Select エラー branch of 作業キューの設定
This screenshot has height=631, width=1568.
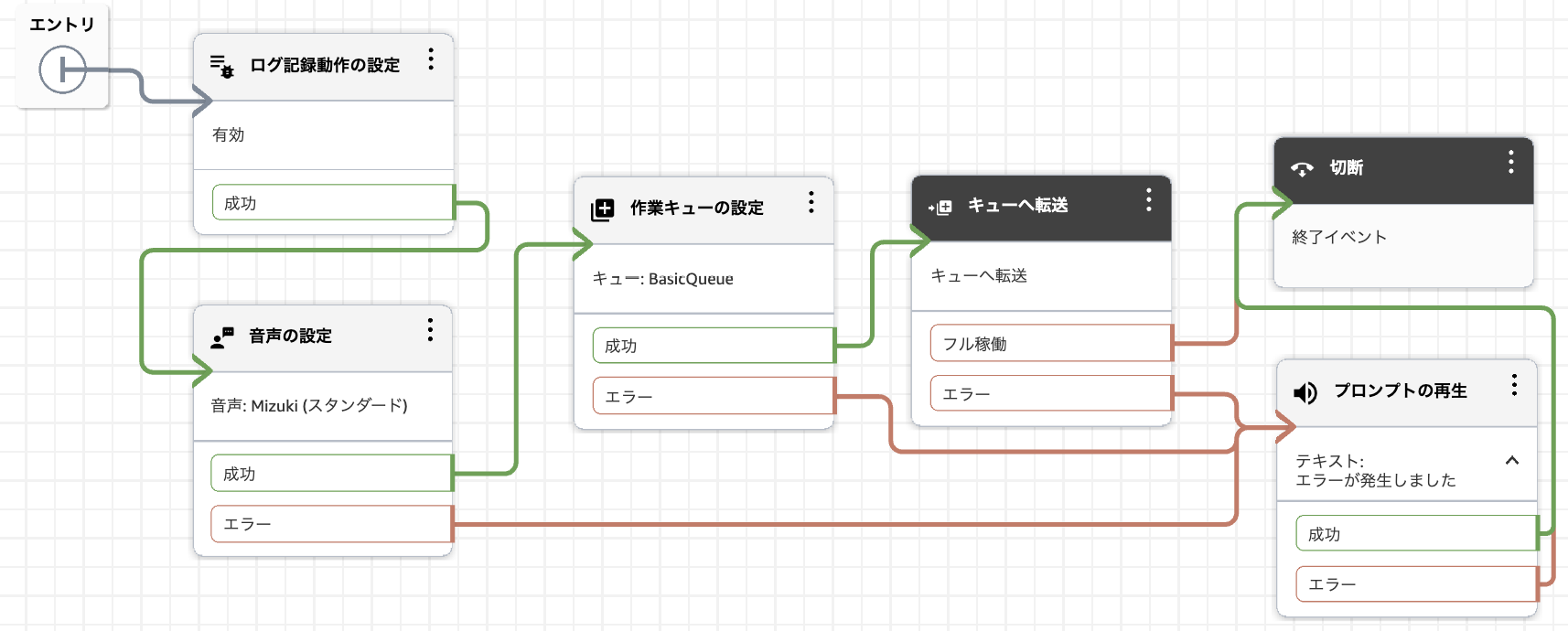point(714,396)
